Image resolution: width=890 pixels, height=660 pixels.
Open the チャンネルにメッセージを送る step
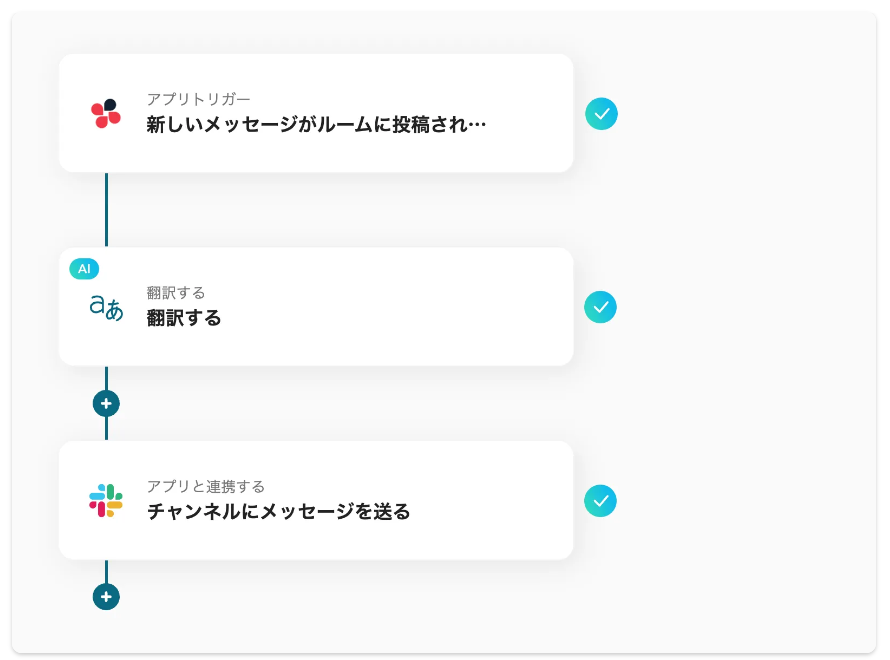point(278,511)
